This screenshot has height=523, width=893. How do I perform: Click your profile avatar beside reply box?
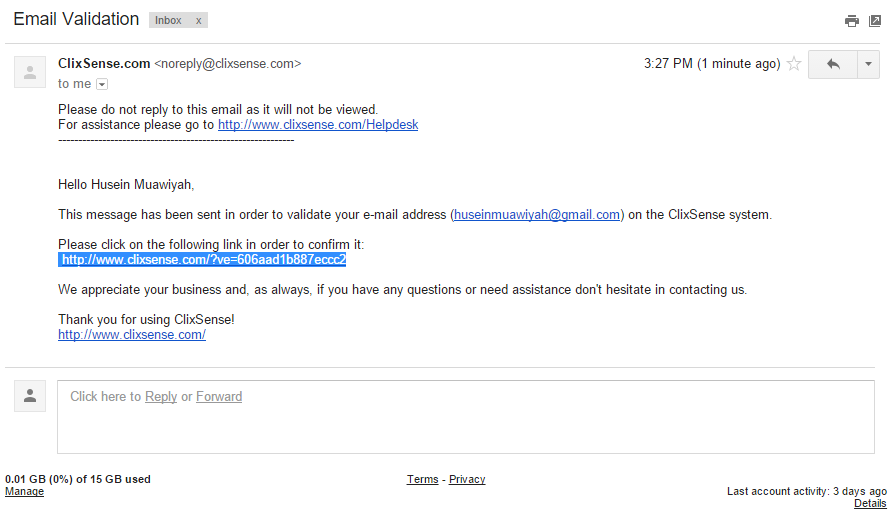(30, 396)
